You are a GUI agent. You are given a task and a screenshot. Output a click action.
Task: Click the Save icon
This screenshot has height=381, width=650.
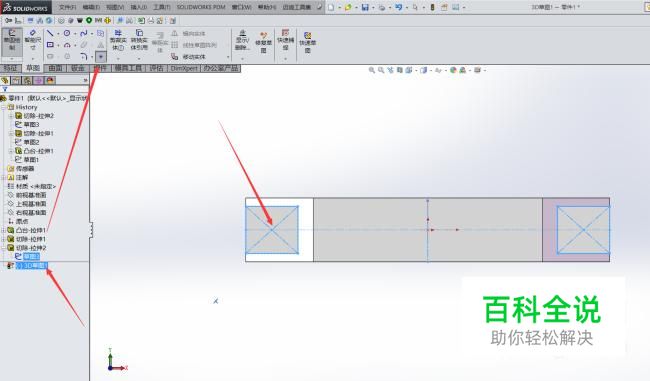(x=365, y=7)
